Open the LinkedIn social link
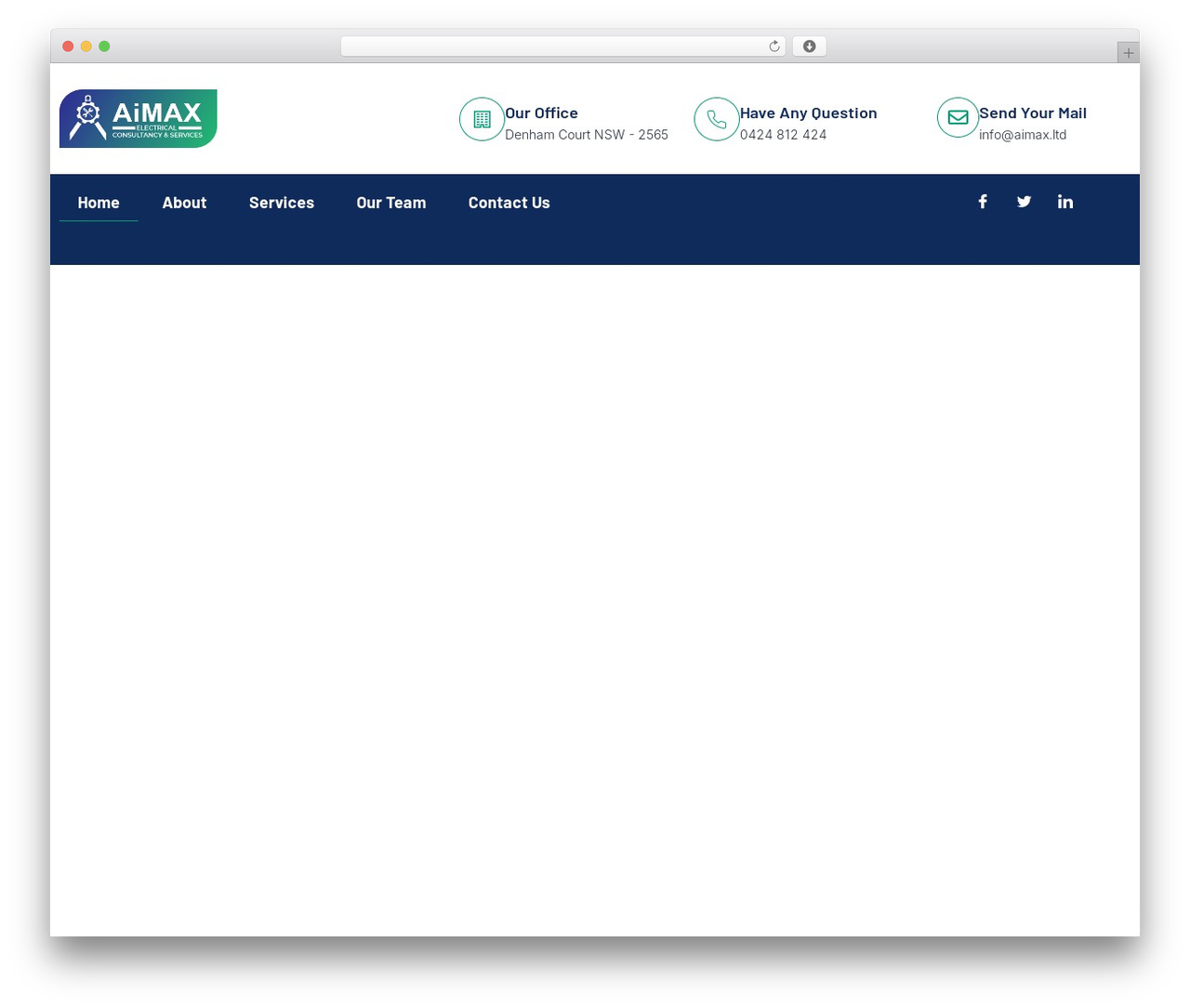The image size is (1190, 1008). pos(1065,202)
